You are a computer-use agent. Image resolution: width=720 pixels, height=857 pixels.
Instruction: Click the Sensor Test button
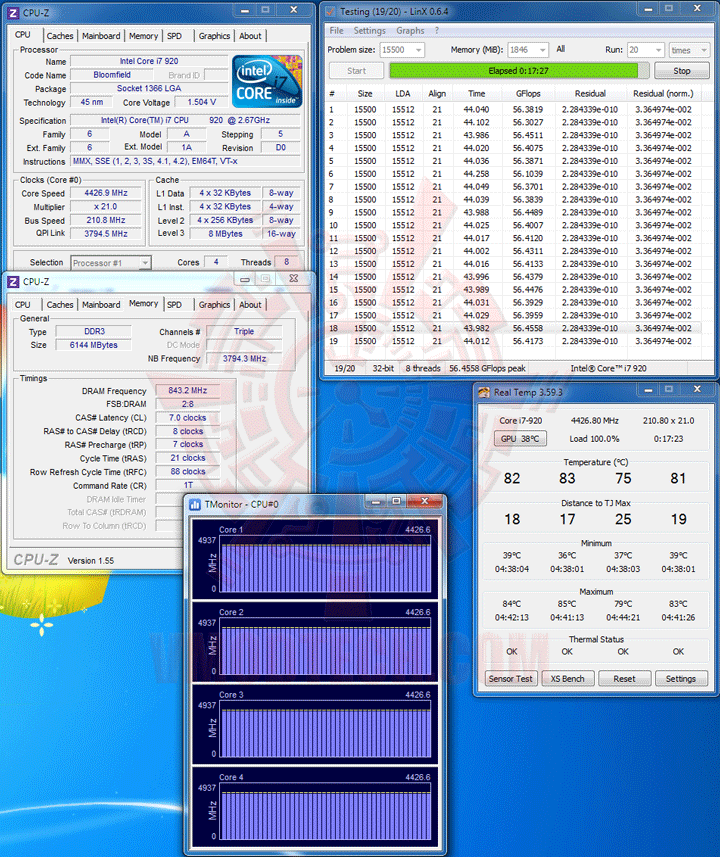[x=511, y=678]
